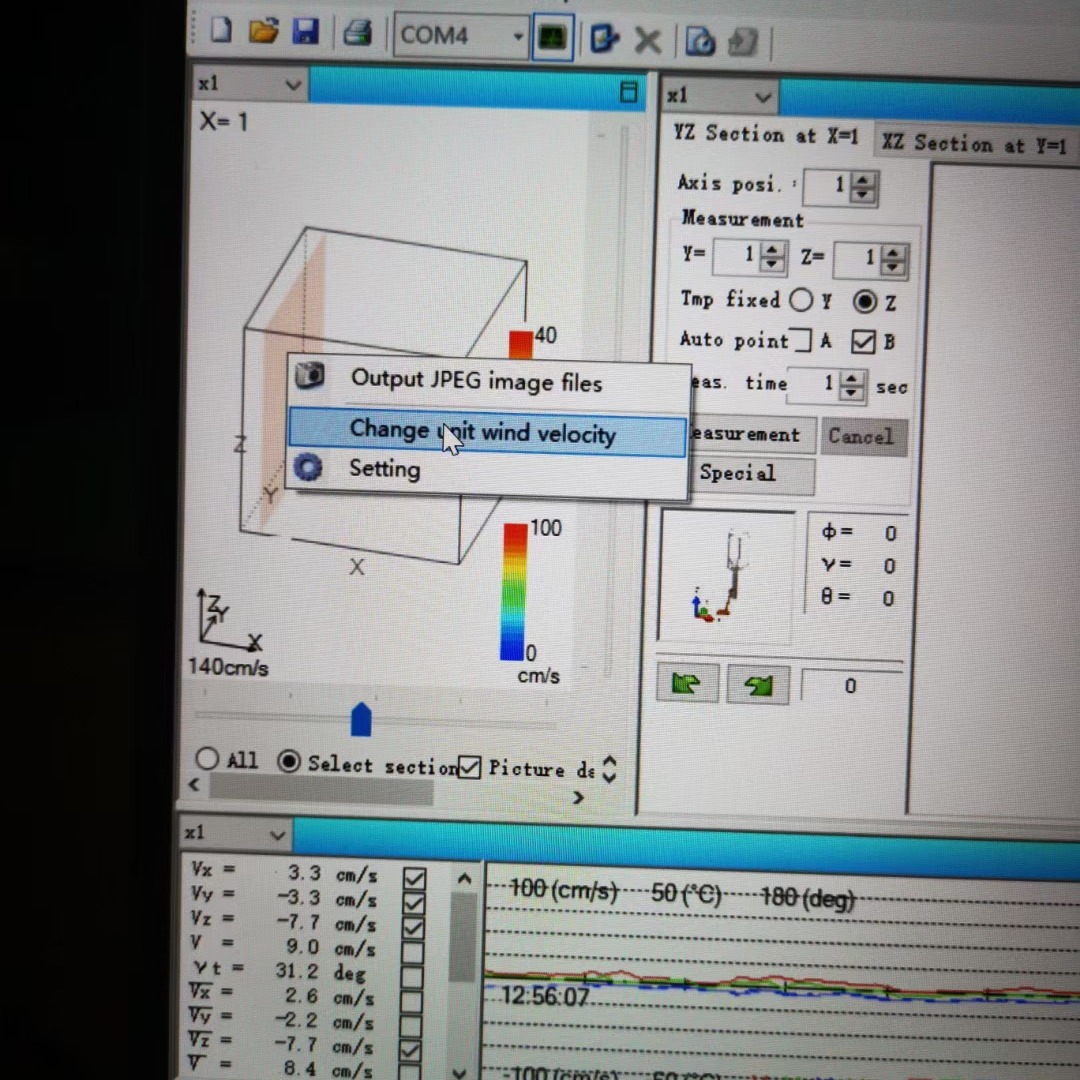
Task: Click left arrow of horizontal scrollbar
Action: pos(194,784)
